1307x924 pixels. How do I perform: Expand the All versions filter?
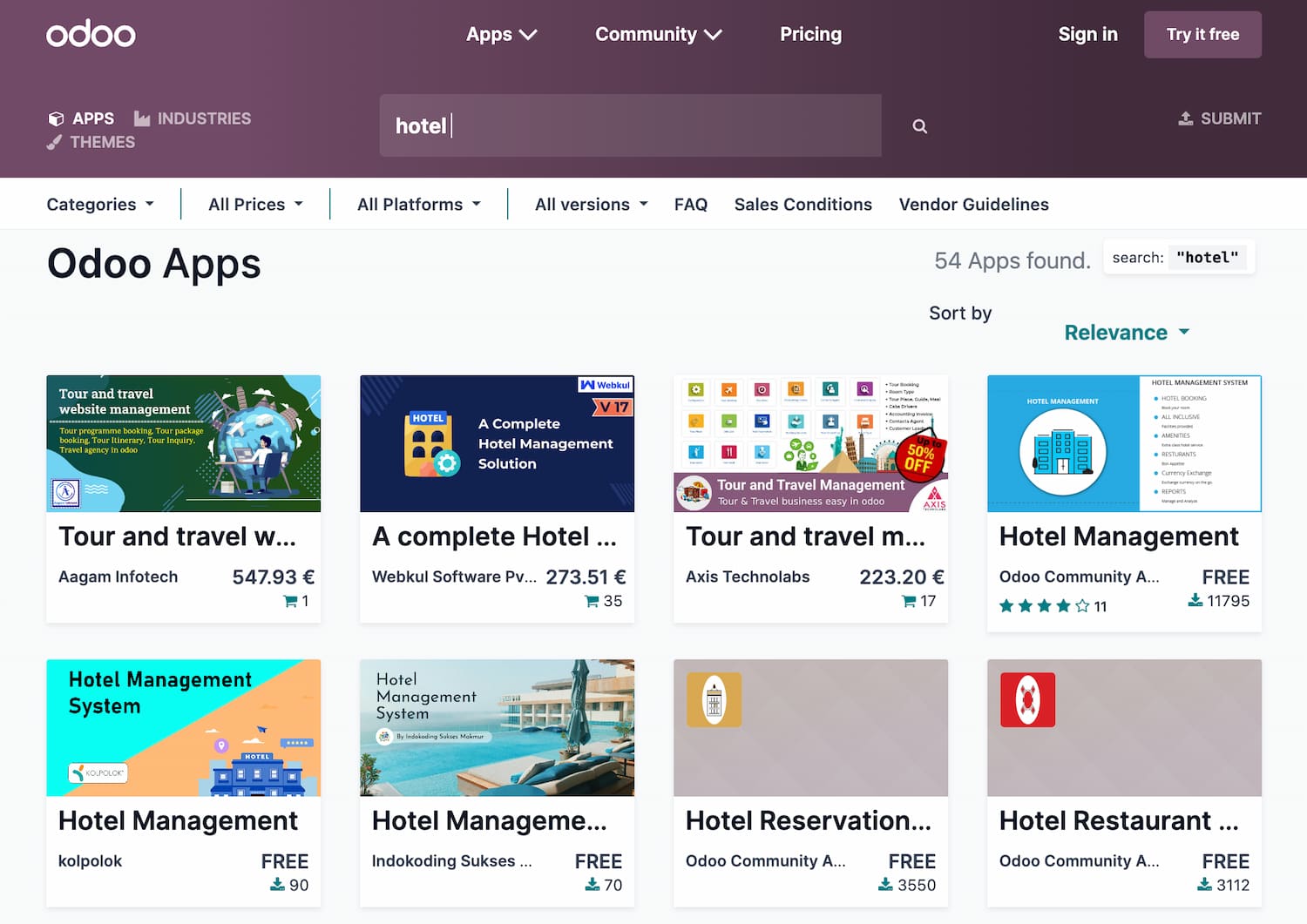592,204
